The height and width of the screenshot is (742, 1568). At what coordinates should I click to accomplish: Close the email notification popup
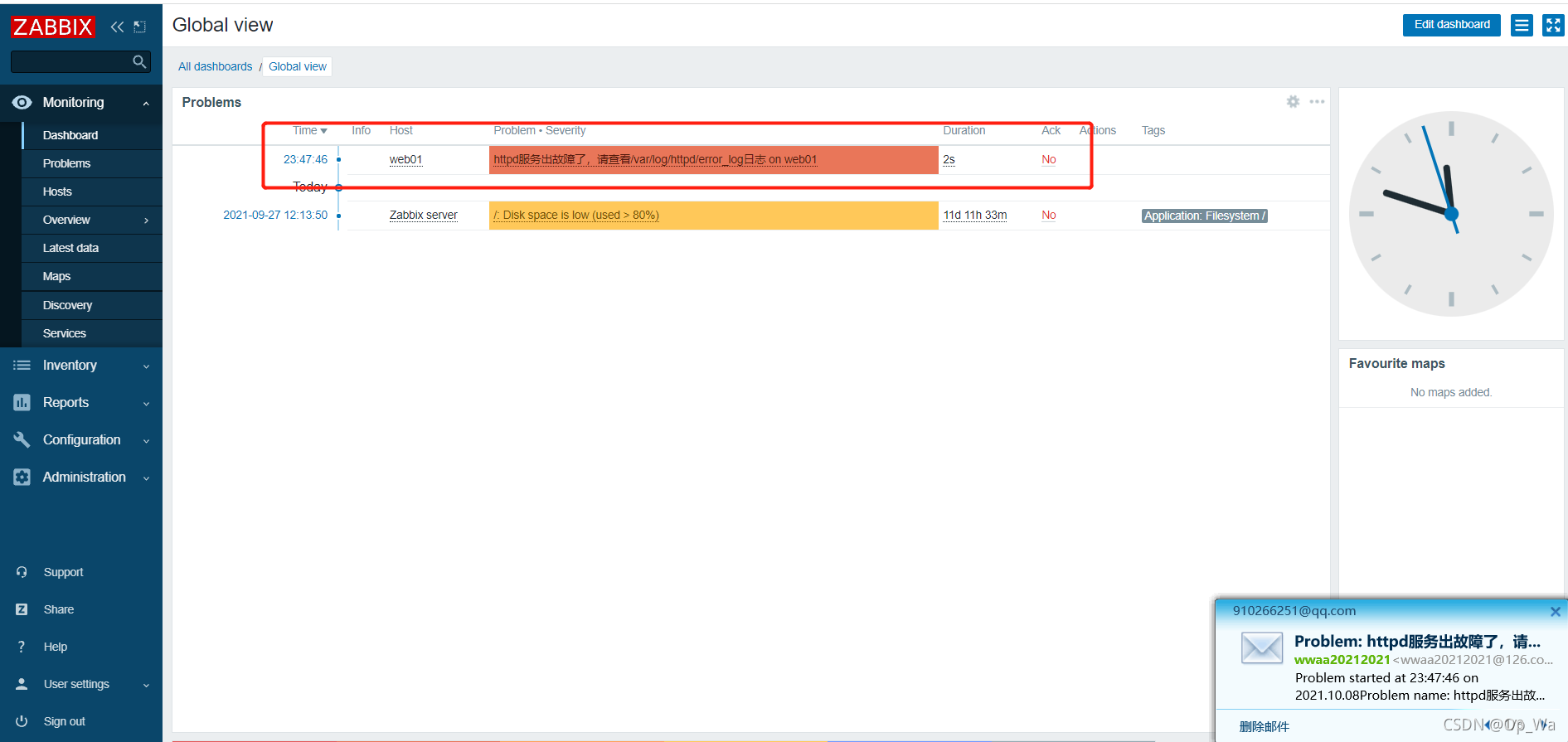point(1556,611)
